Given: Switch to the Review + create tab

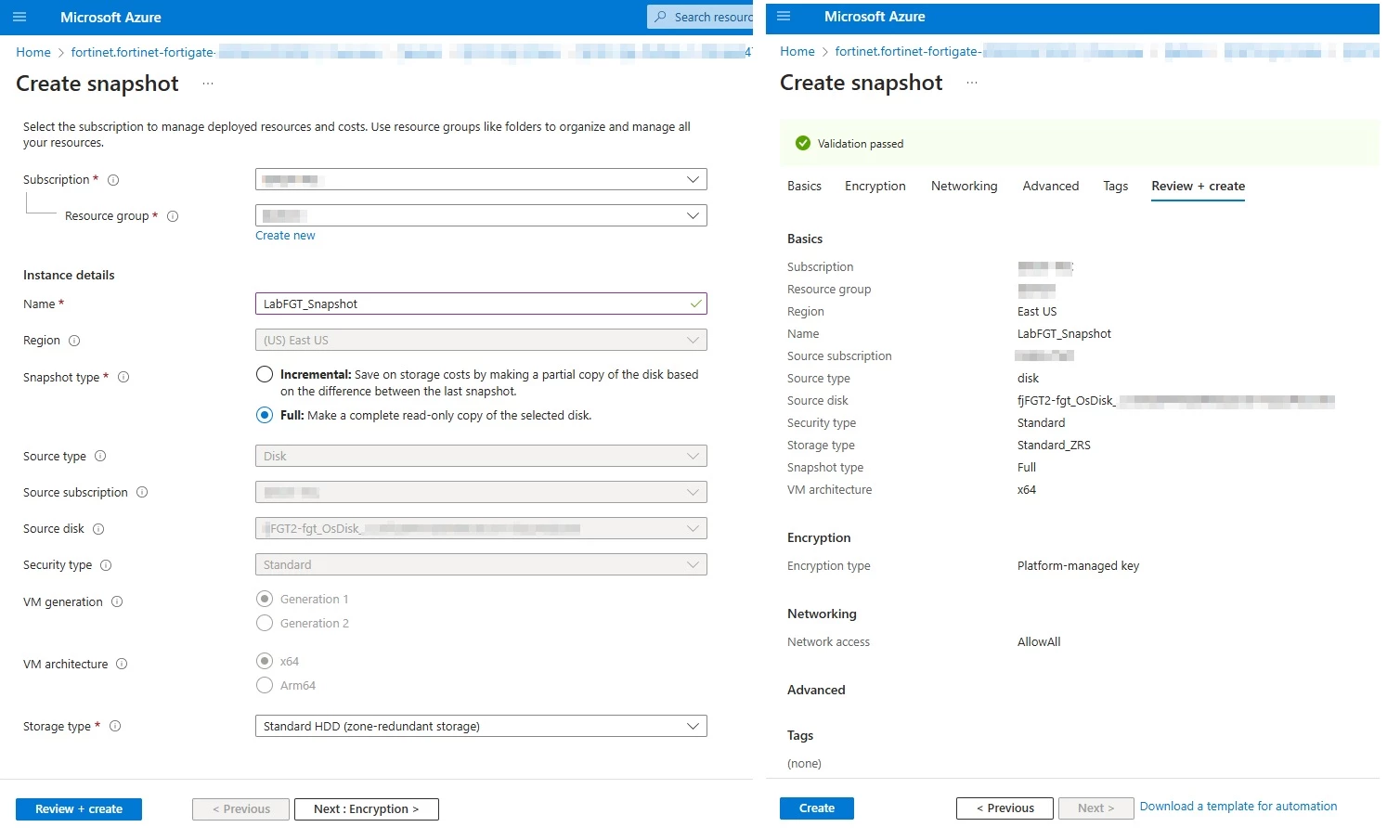Looking at the screenshot, I should pos(1198,186).
